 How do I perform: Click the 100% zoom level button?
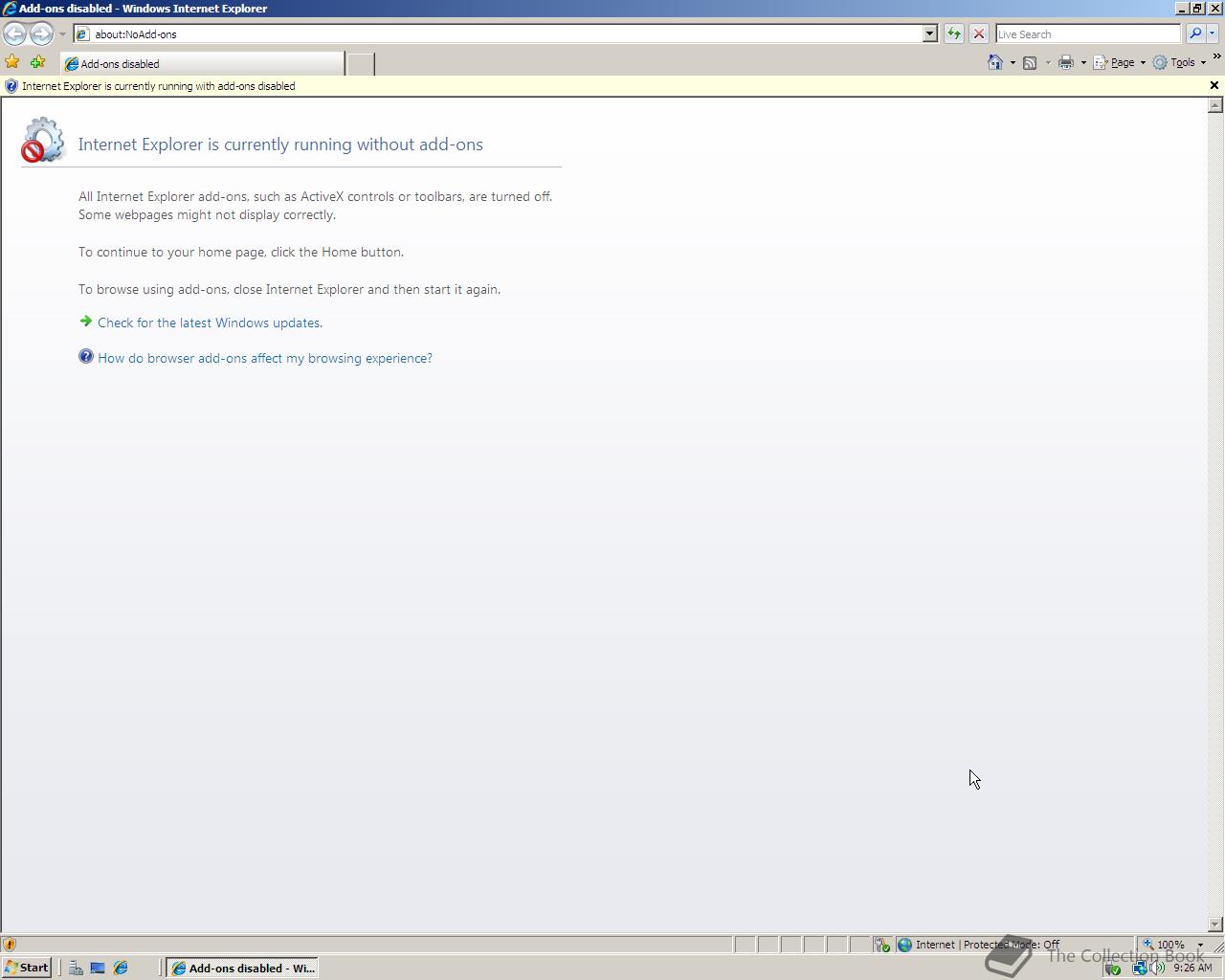click(x=1165, y=945)
